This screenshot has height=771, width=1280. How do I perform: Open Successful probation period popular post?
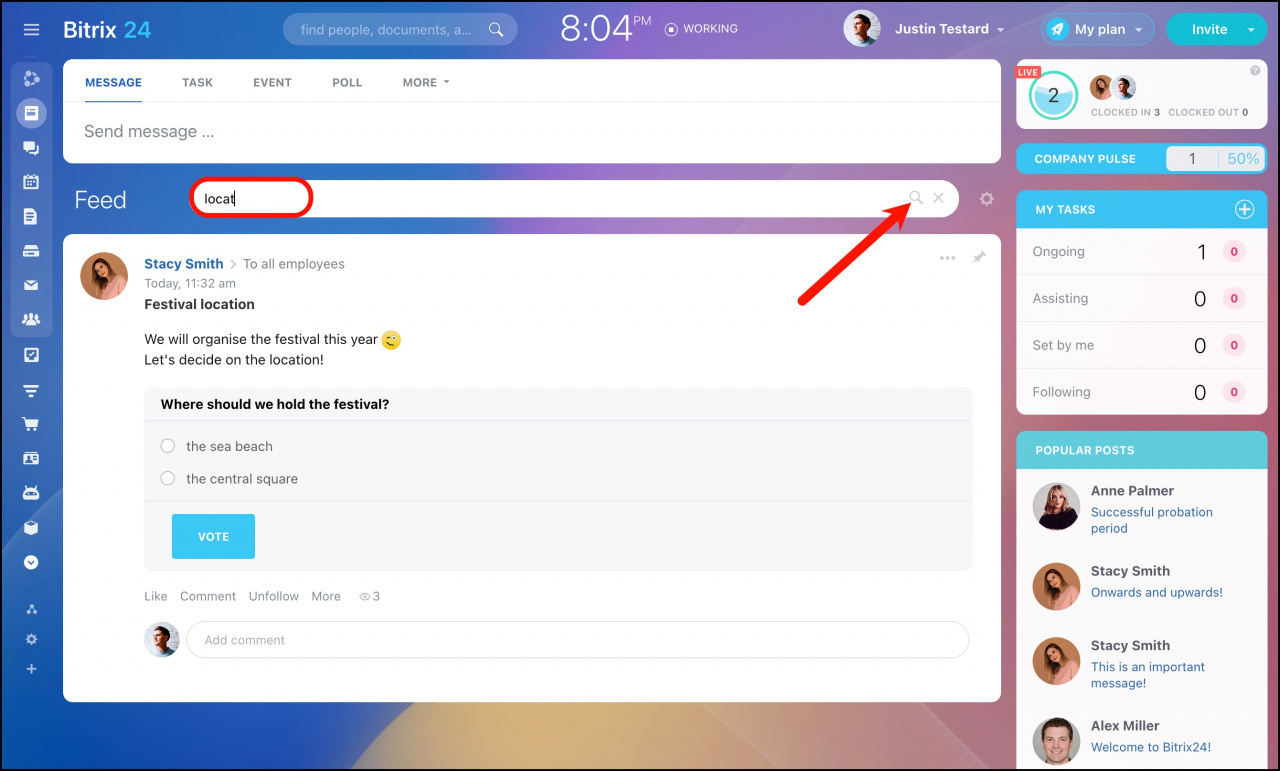click(x=1152, y=520)
